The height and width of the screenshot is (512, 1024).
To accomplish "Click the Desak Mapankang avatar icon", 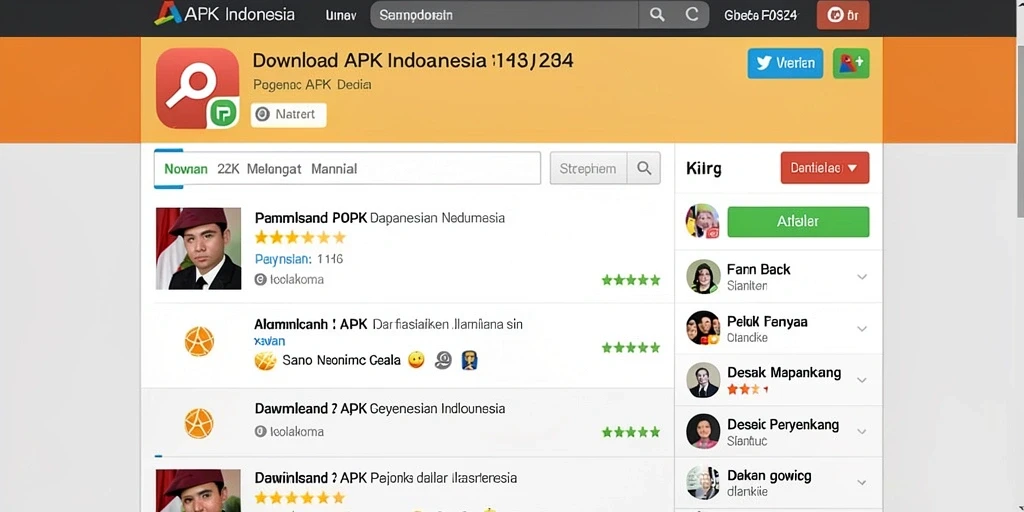I will pyautogui.click(x=703, y=380).
